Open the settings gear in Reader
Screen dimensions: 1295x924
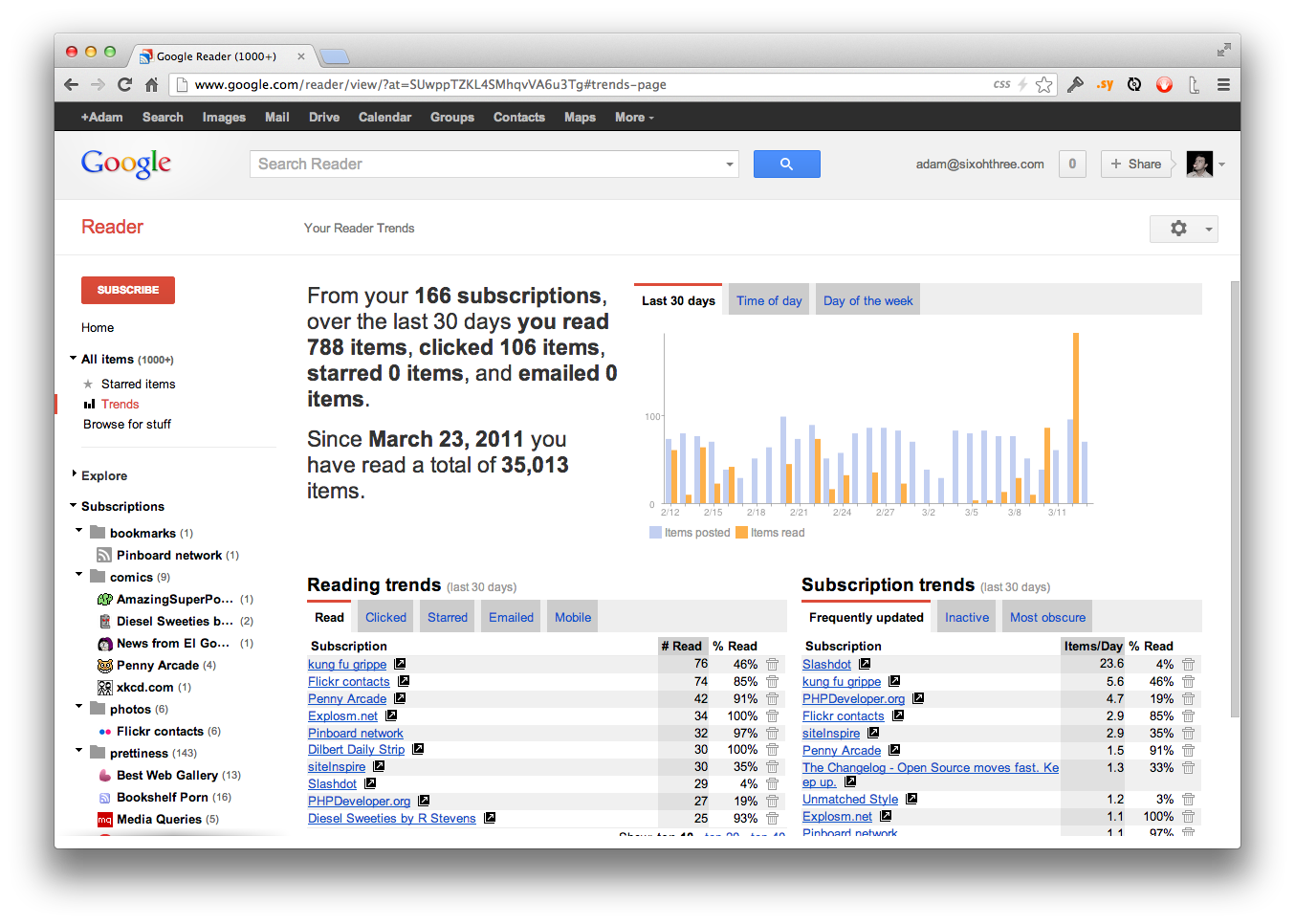coord(1178,229)
